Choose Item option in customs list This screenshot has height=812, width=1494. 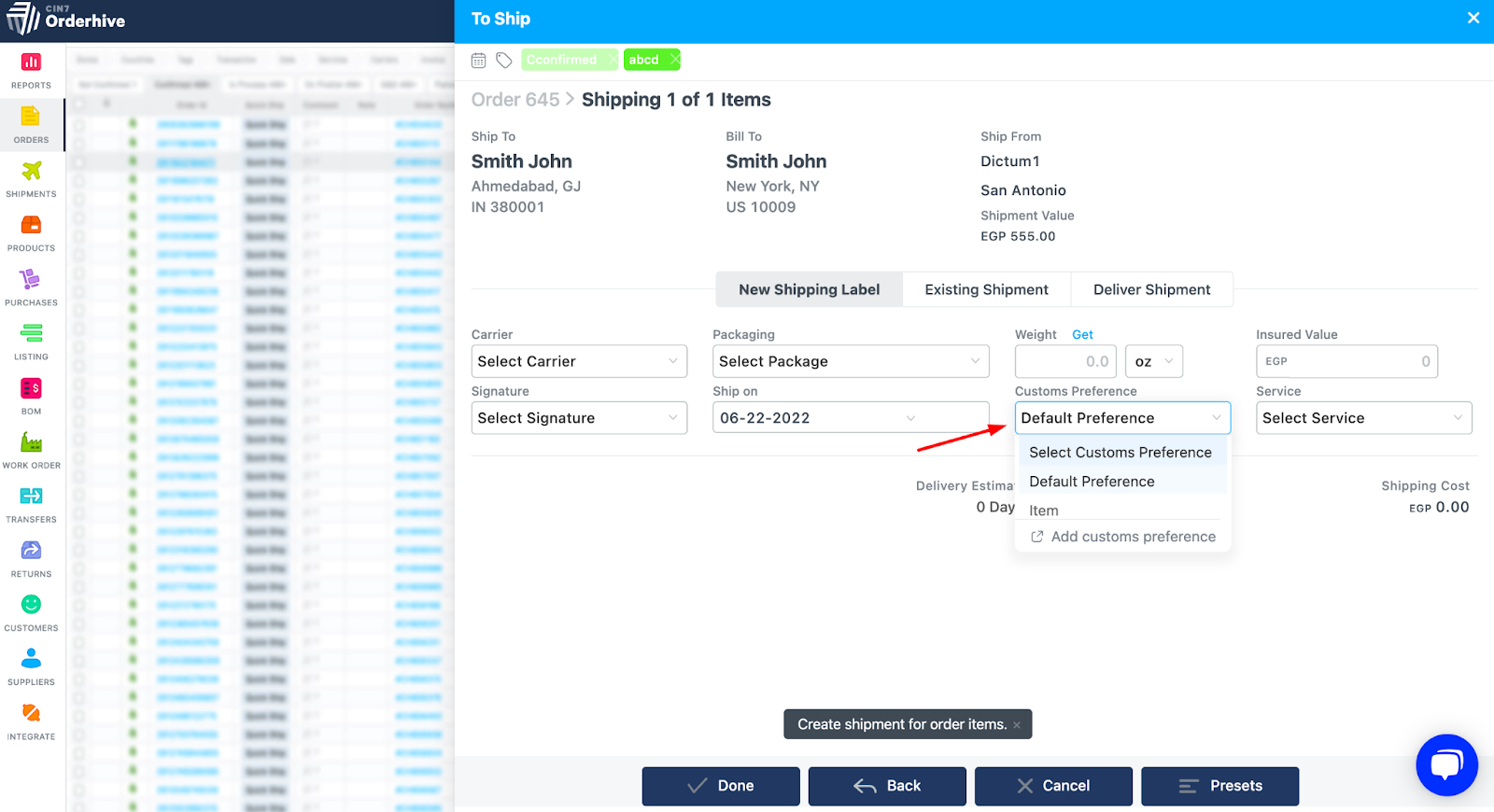(1120, 510)
